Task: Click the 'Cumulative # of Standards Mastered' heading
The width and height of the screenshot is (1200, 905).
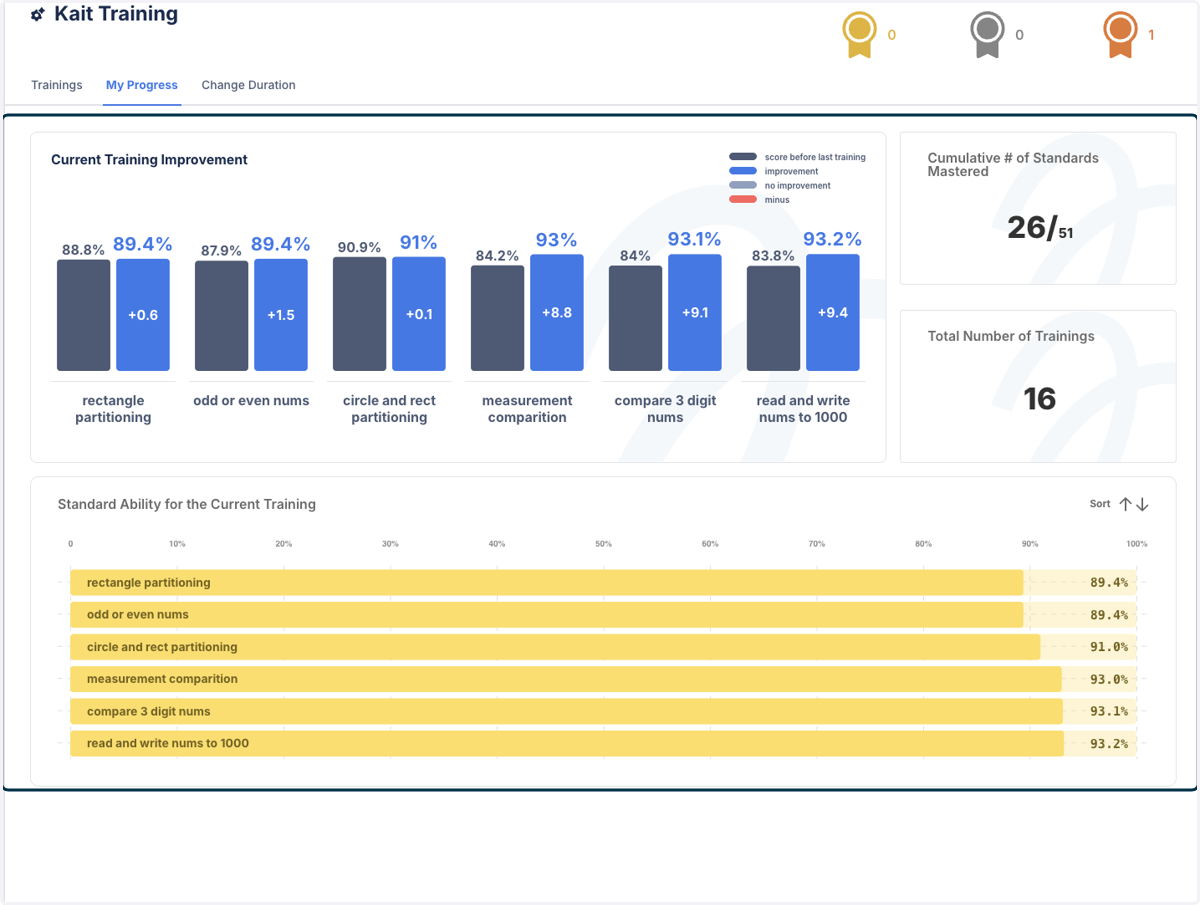Action: click(1013, 165)
